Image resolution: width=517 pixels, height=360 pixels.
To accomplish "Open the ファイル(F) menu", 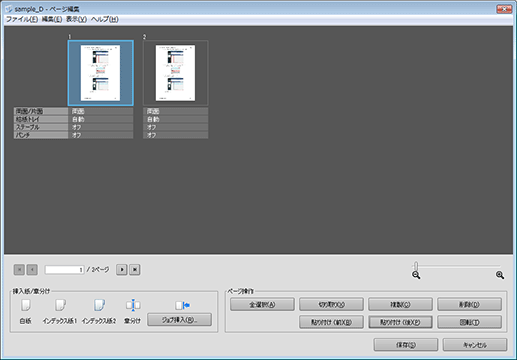I will coord(22,19).
